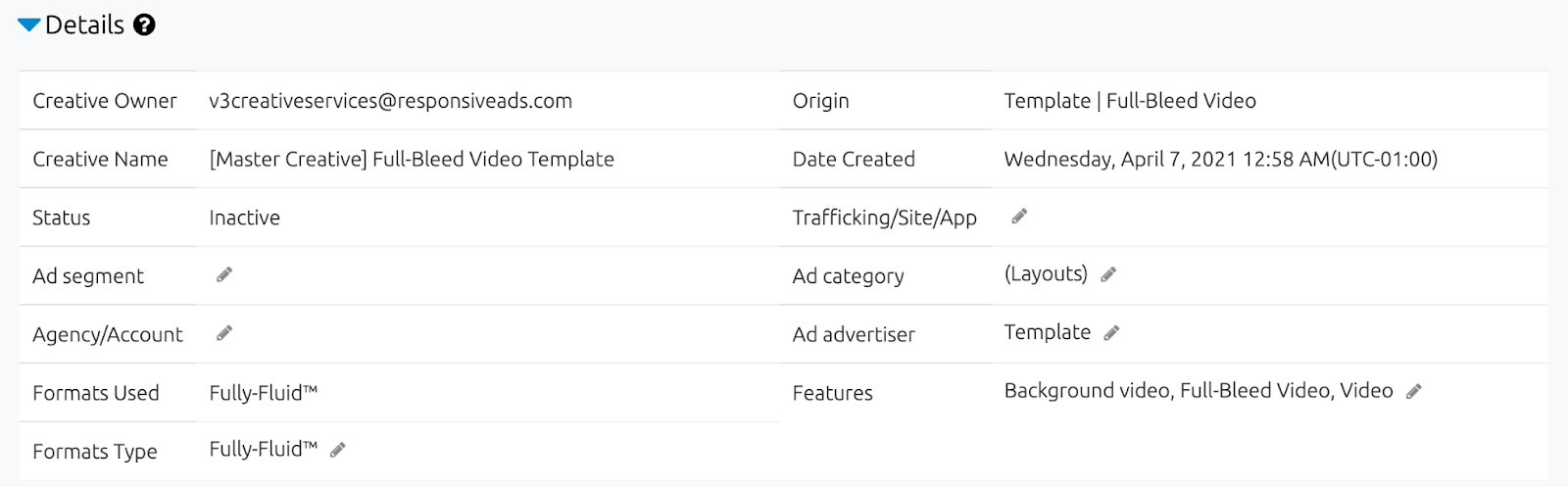
Task: Click the (Layouts) ad category value
Action: click(x=1046, y=274)
